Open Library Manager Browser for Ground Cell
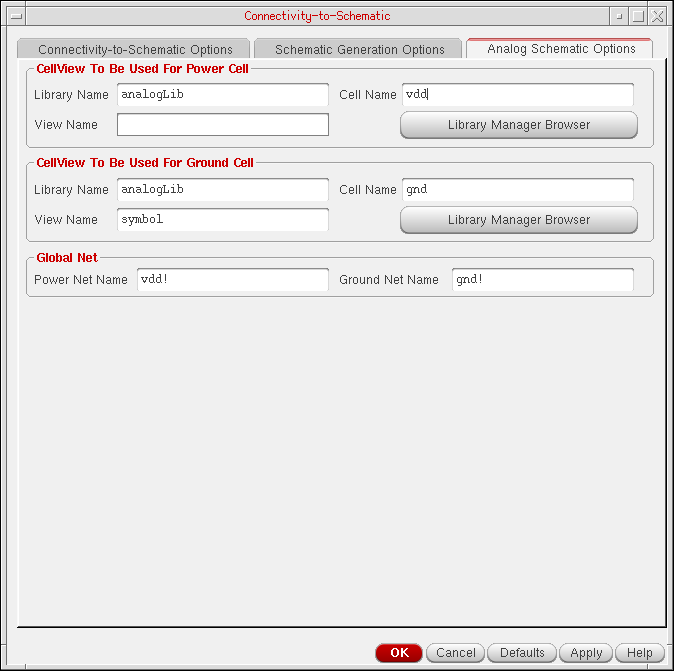Viewport: 674px width, 671px height. [x=519, y=220]
